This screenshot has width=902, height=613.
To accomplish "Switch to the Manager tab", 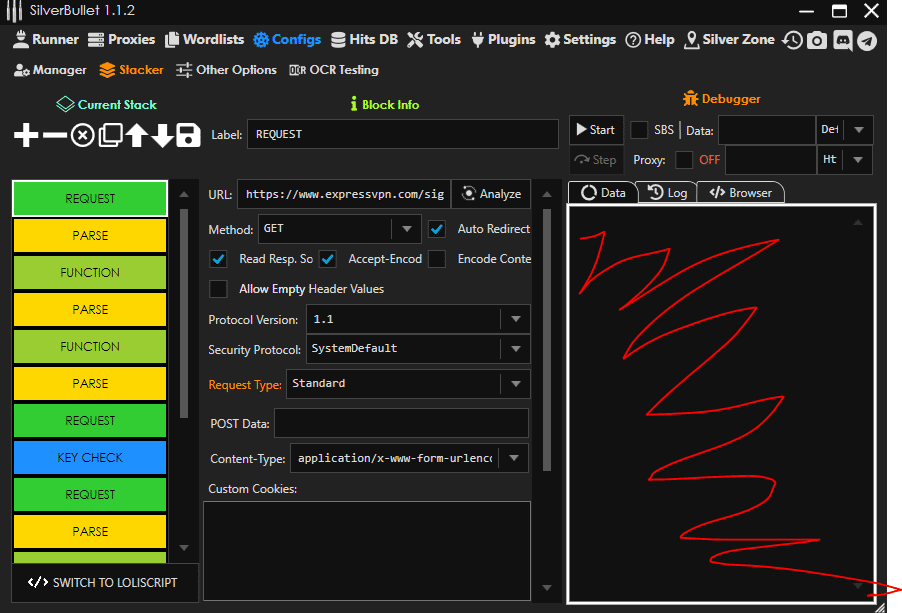I will click(50, 70).
